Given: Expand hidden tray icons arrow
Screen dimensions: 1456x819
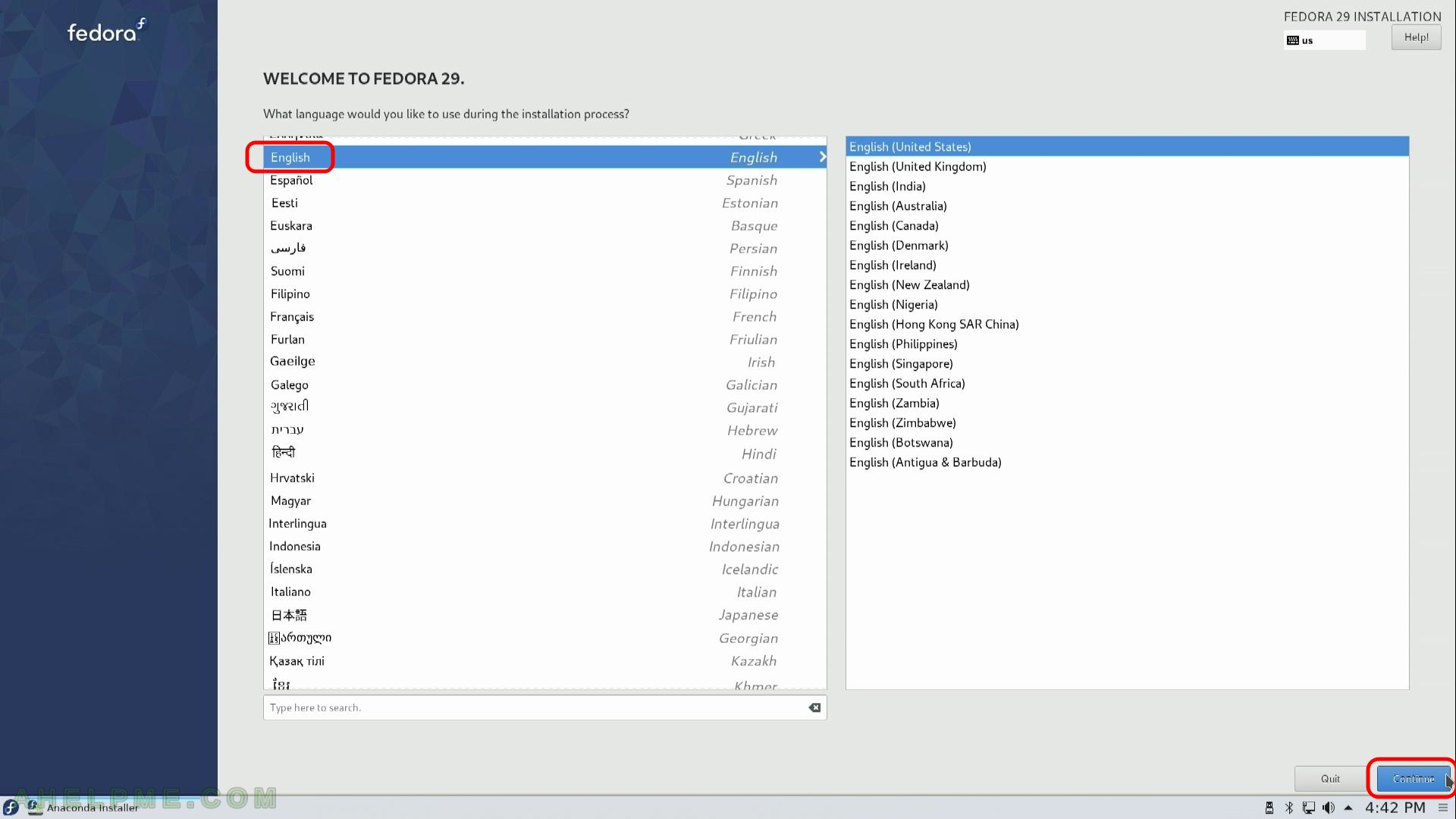Looking at the screenshot, I should [x=1348, y=808].
